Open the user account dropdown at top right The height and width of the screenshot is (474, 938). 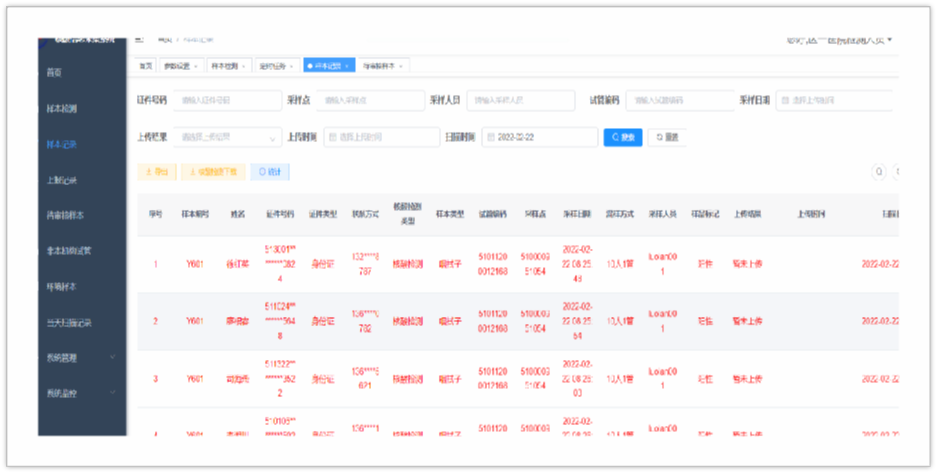[x=838, y=40]
